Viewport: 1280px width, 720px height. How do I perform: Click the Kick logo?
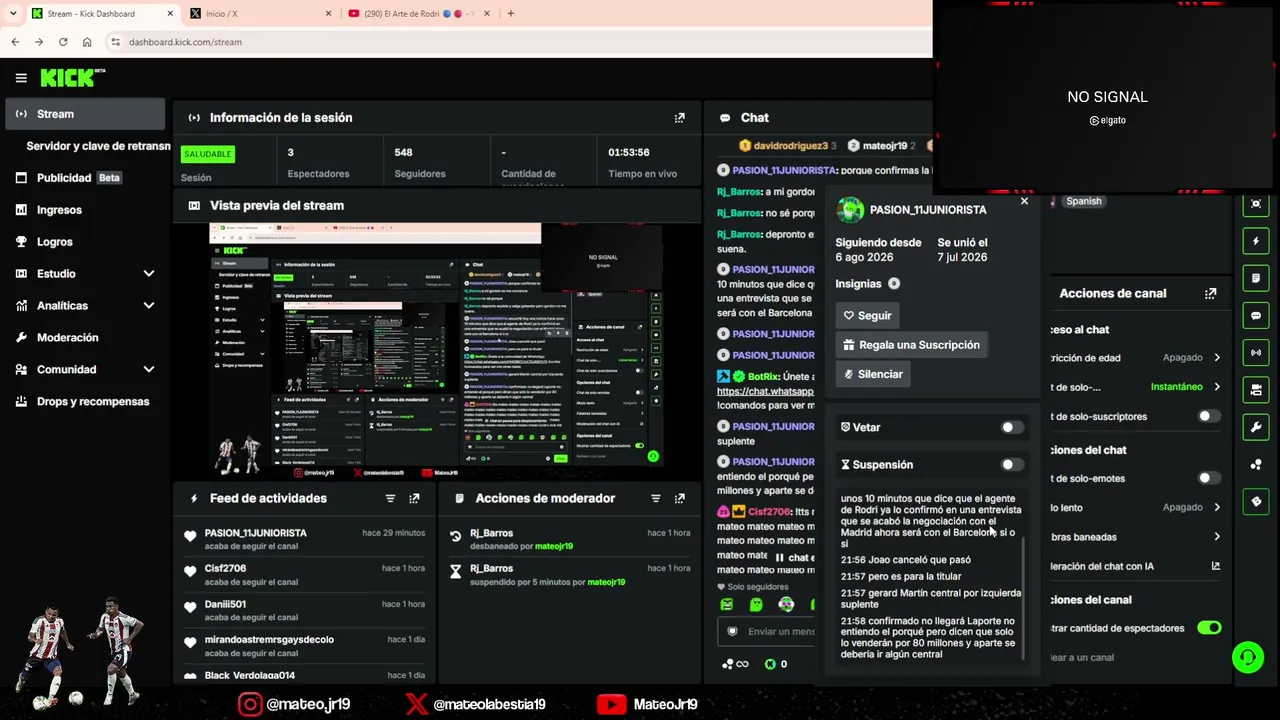pyautogui.click(x=72, y=78)
